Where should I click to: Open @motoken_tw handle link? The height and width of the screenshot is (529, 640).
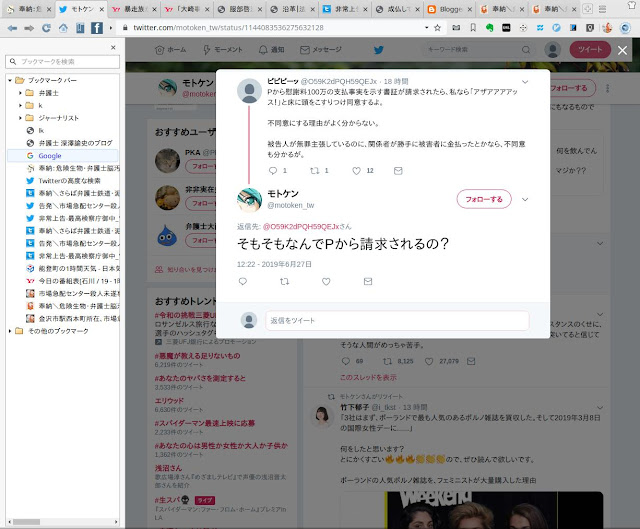tap(291, 205)
